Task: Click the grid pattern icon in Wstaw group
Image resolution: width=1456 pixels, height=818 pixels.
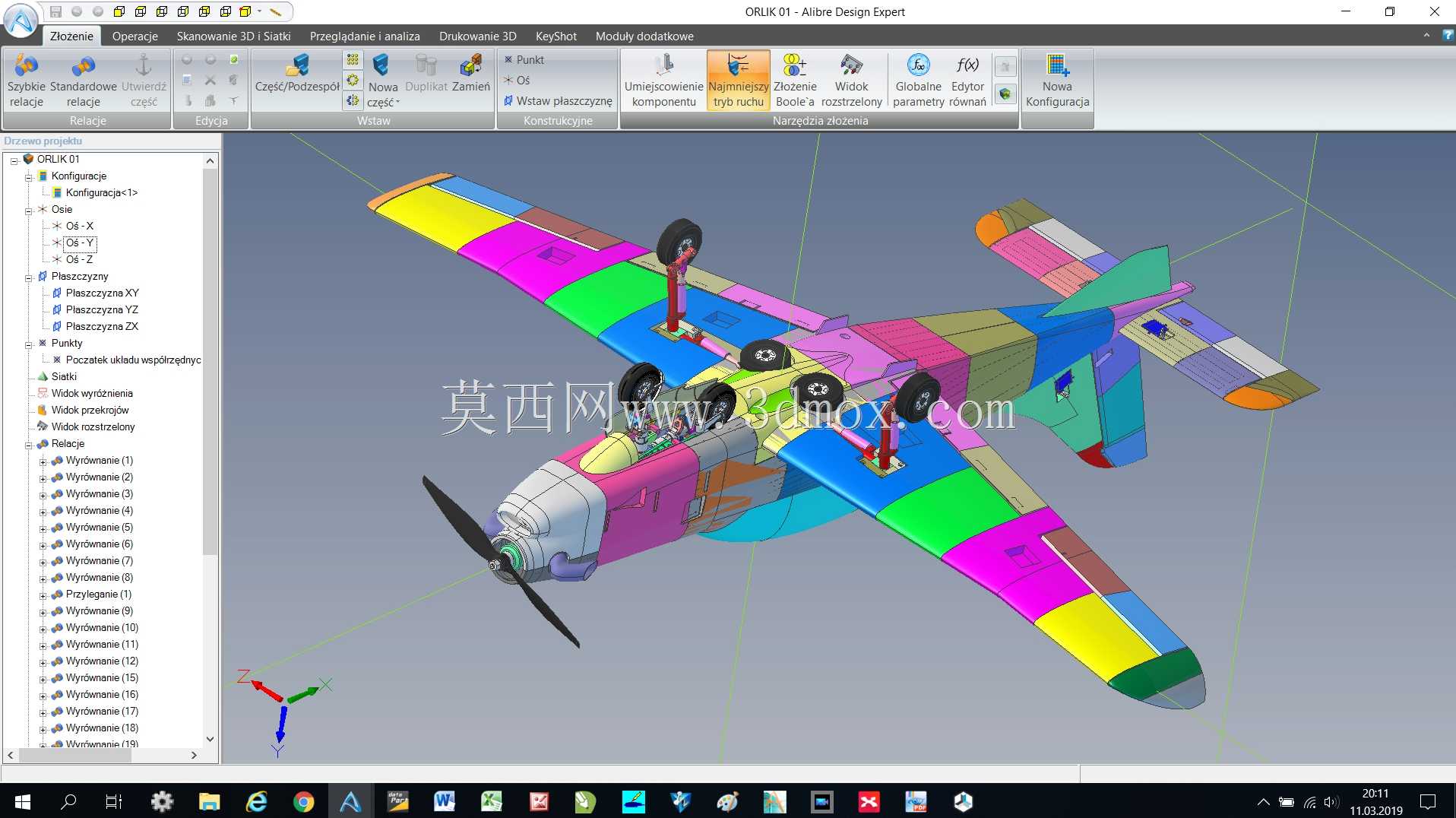Action: 353,59
